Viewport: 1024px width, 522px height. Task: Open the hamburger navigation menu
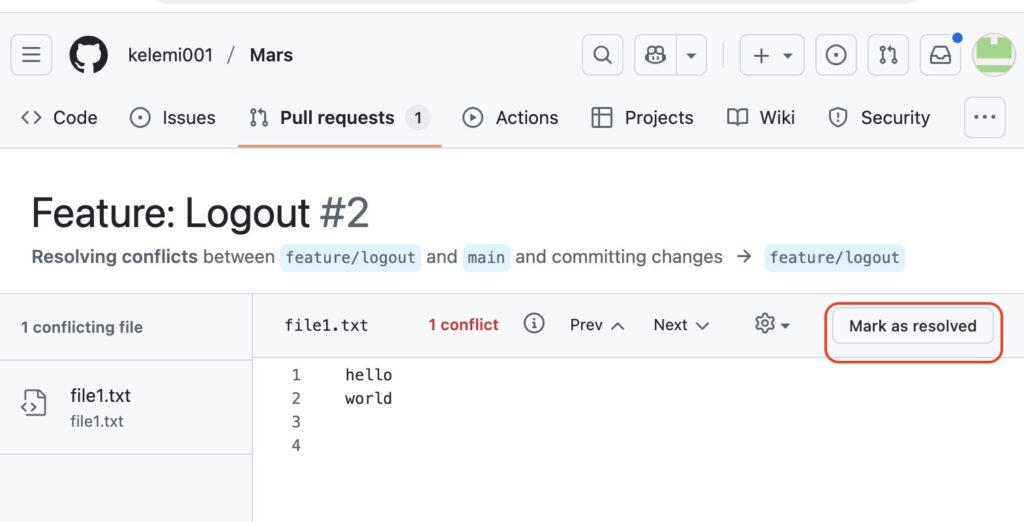click(x=31, y=55)
